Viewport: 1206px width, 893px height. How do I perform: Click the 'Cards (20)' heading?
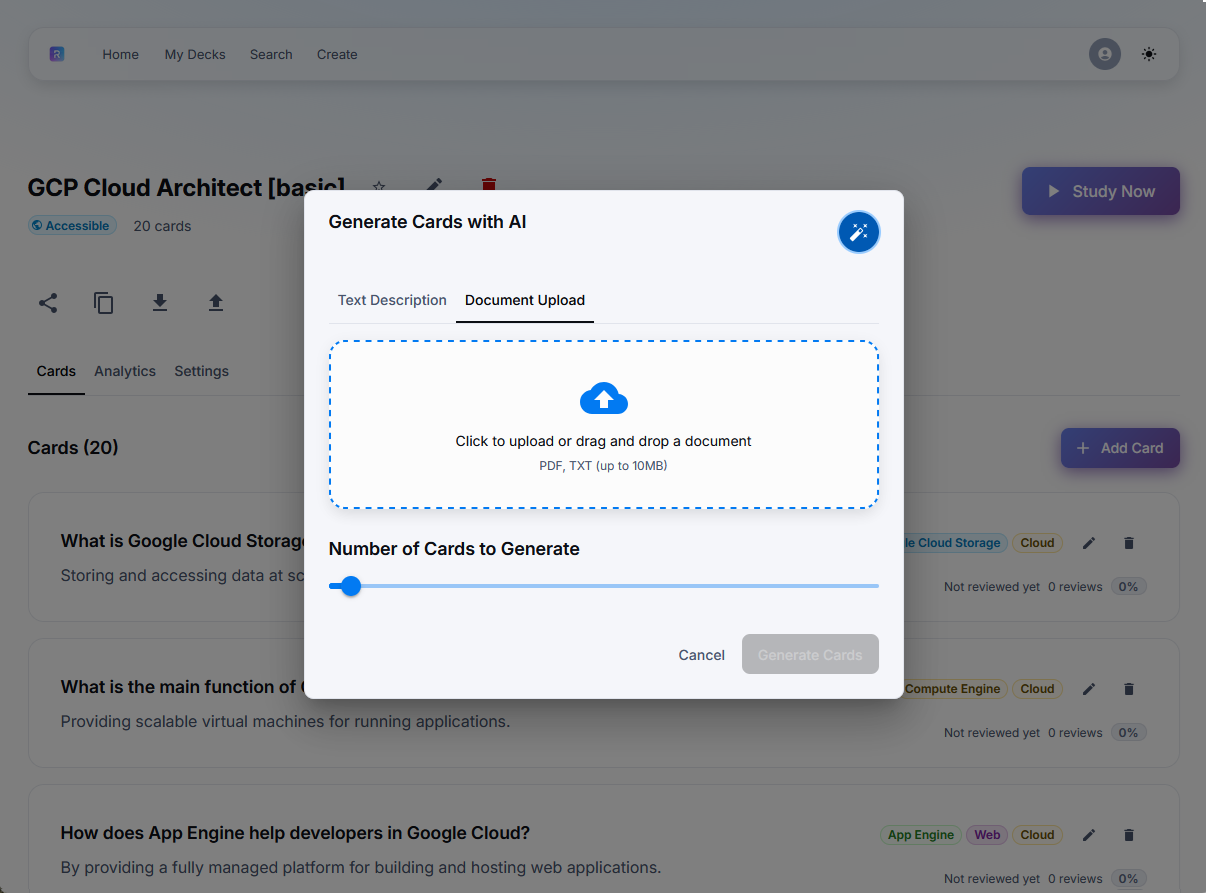click(73, 447)
